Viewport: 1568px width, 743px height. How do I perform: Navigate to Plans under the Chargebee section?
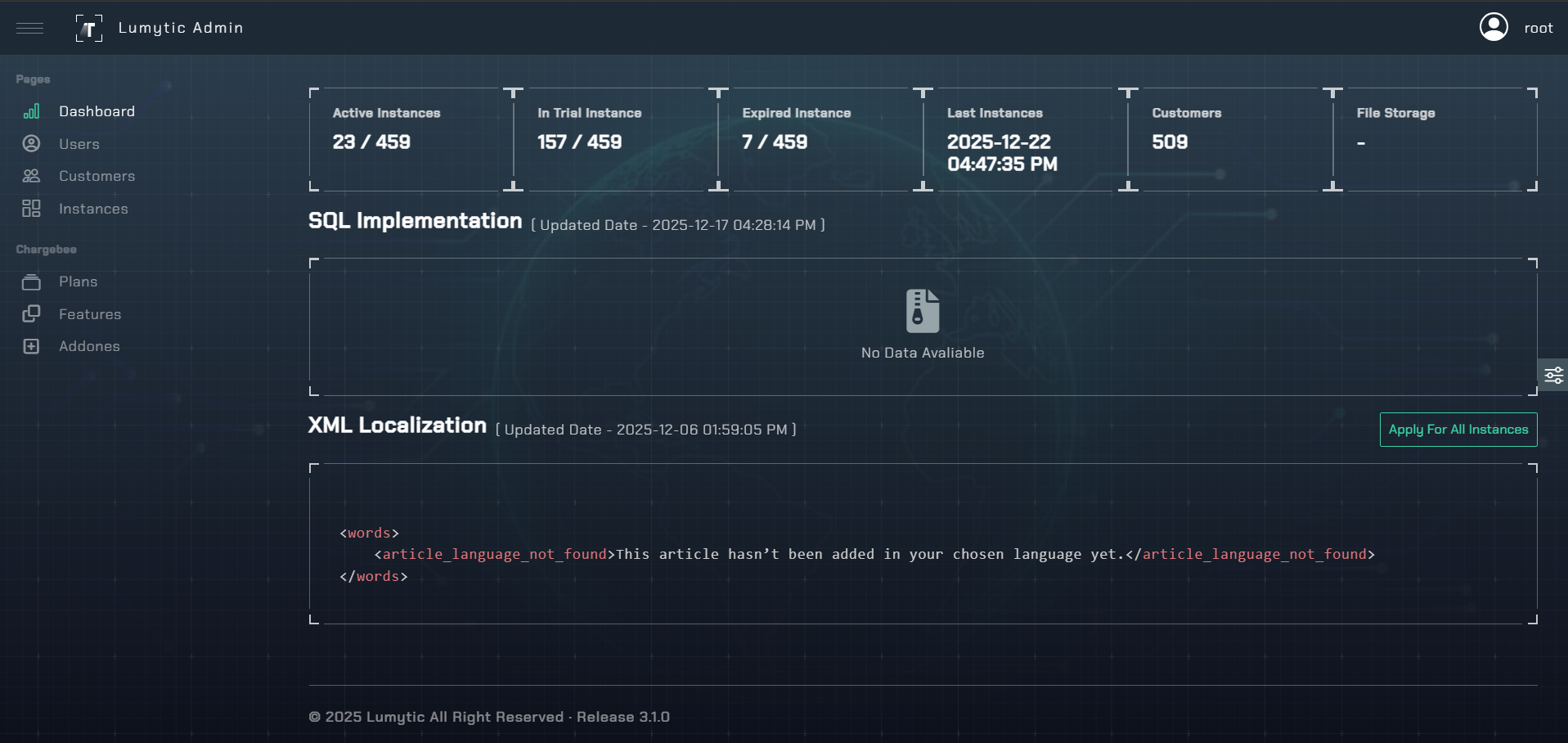[x=79, y=281]
